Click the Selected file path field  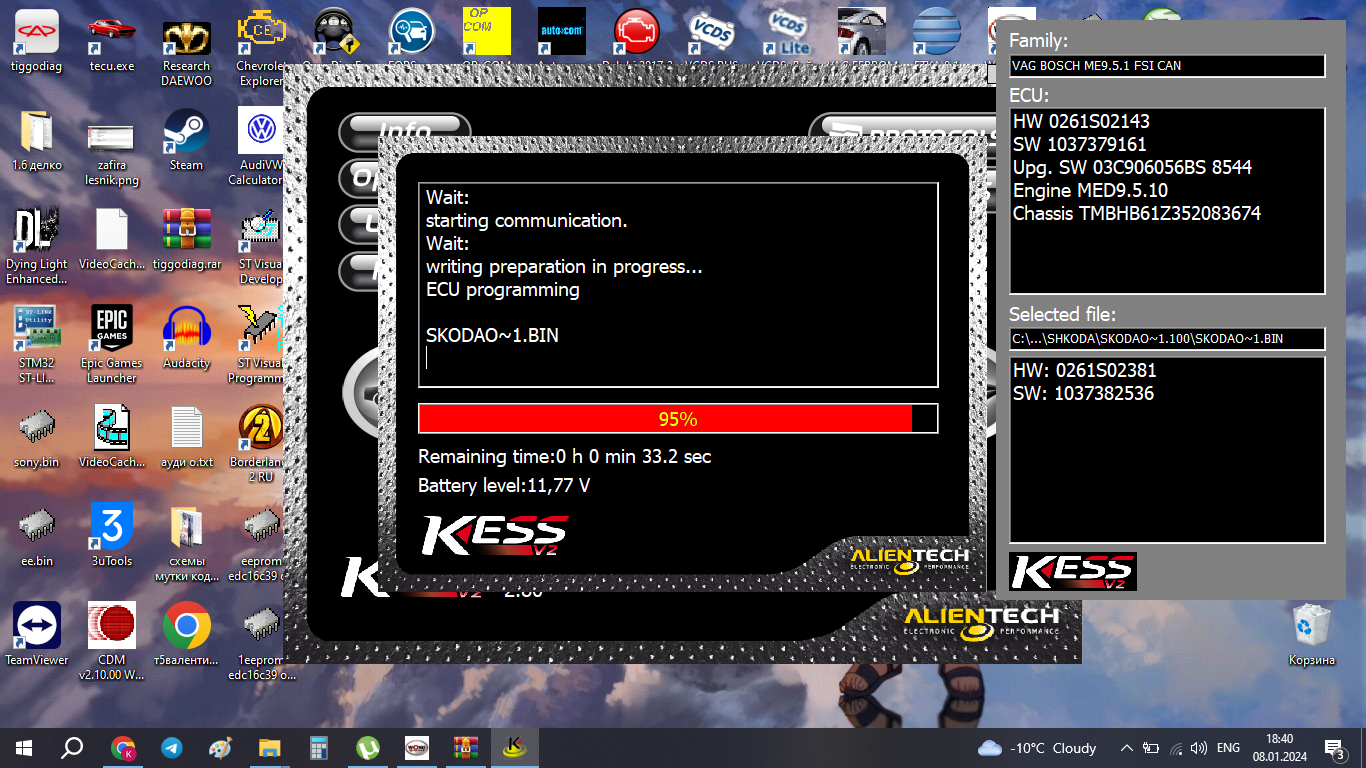(x=1167, y=339)
